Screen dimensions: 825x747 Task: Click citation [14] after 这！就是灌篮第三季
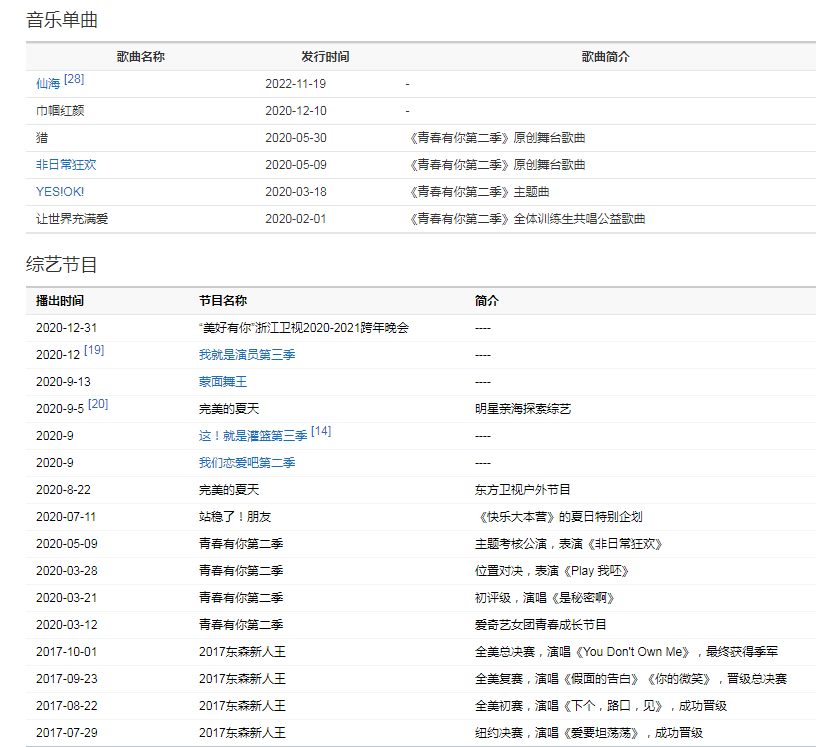click(x=321, y=431)
